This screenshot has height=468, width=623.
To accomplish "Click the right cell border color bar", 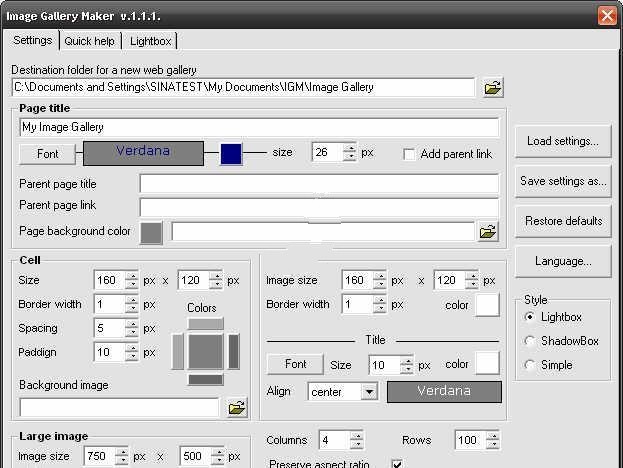I will pyautogui.click(x=234, y=351).
